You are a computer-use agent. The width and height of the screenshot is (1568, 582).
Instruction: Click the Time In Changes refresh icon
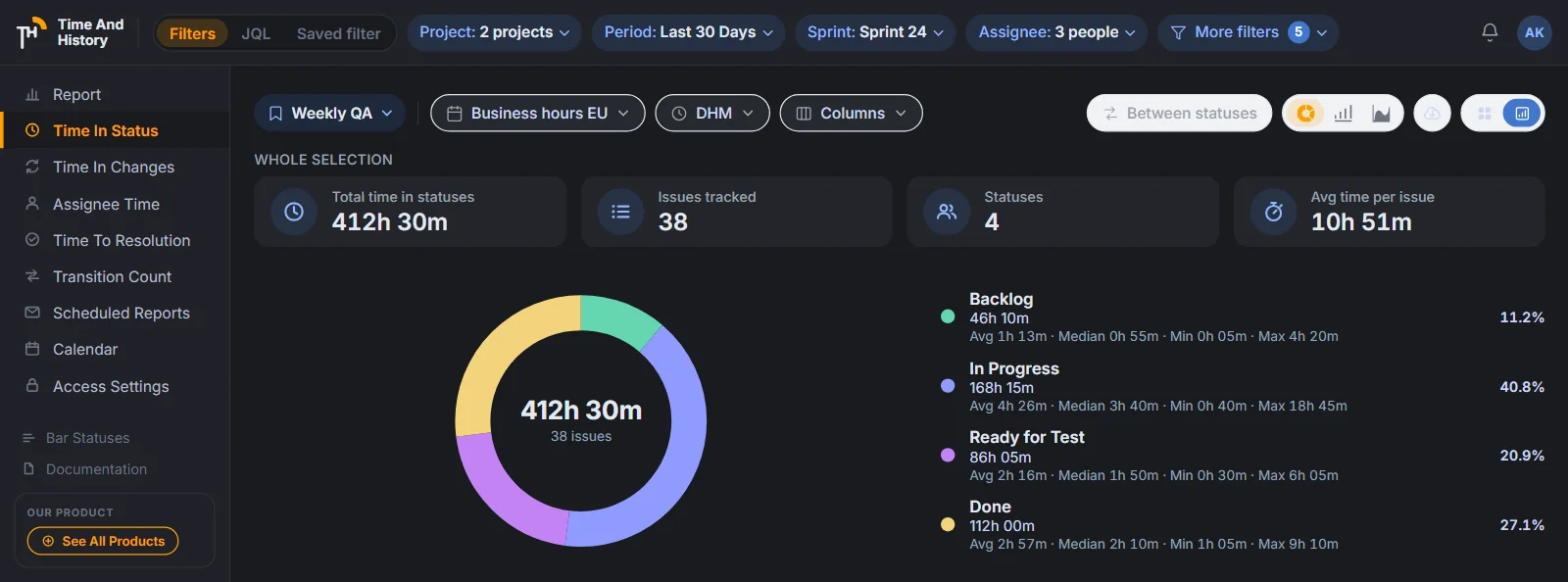point(32,167)
